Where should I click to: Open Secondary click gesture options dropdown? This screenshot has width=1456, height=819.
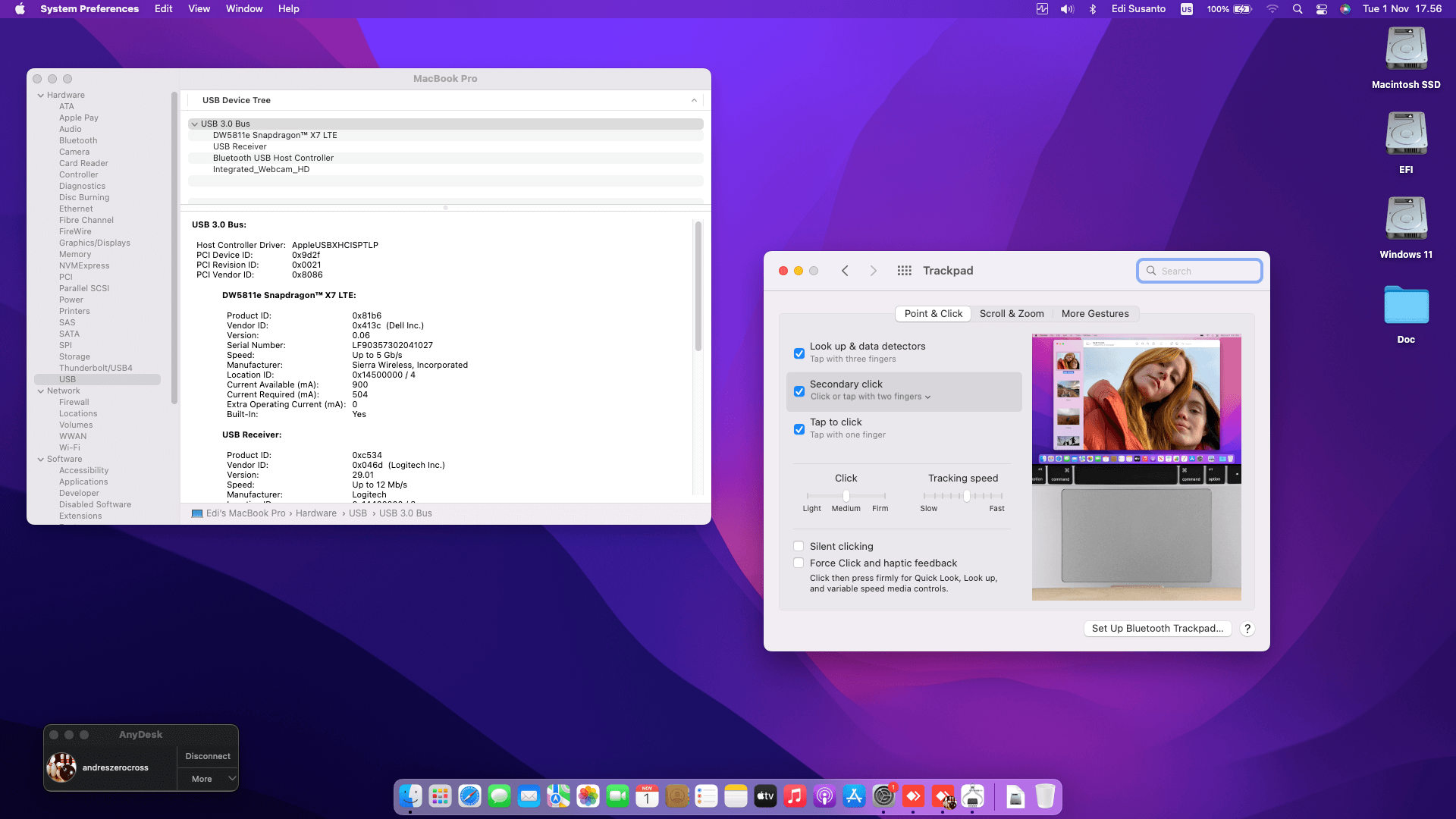click(927, 397)
